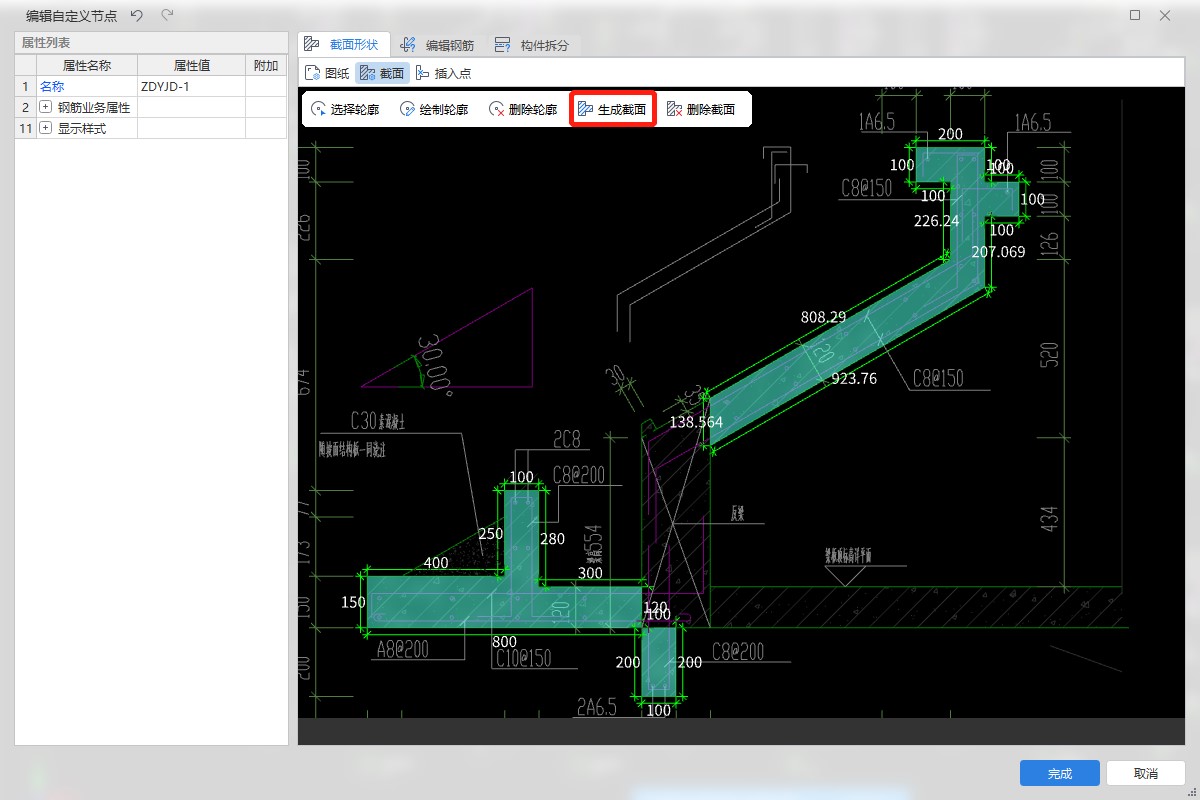This screenshot has height=800, width=1200.
Task: Open the 构件拆分 tab
Action: point(533,45)
